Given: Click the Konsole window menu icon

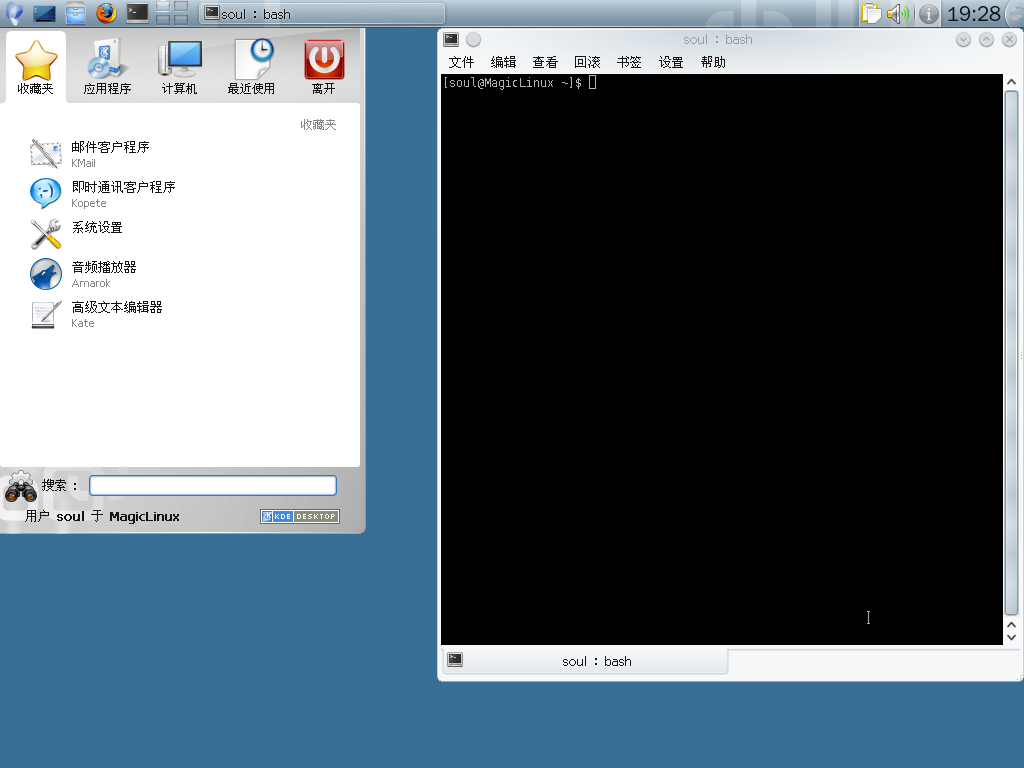Looking at the screenshot, I should click(x=451, y=39).
